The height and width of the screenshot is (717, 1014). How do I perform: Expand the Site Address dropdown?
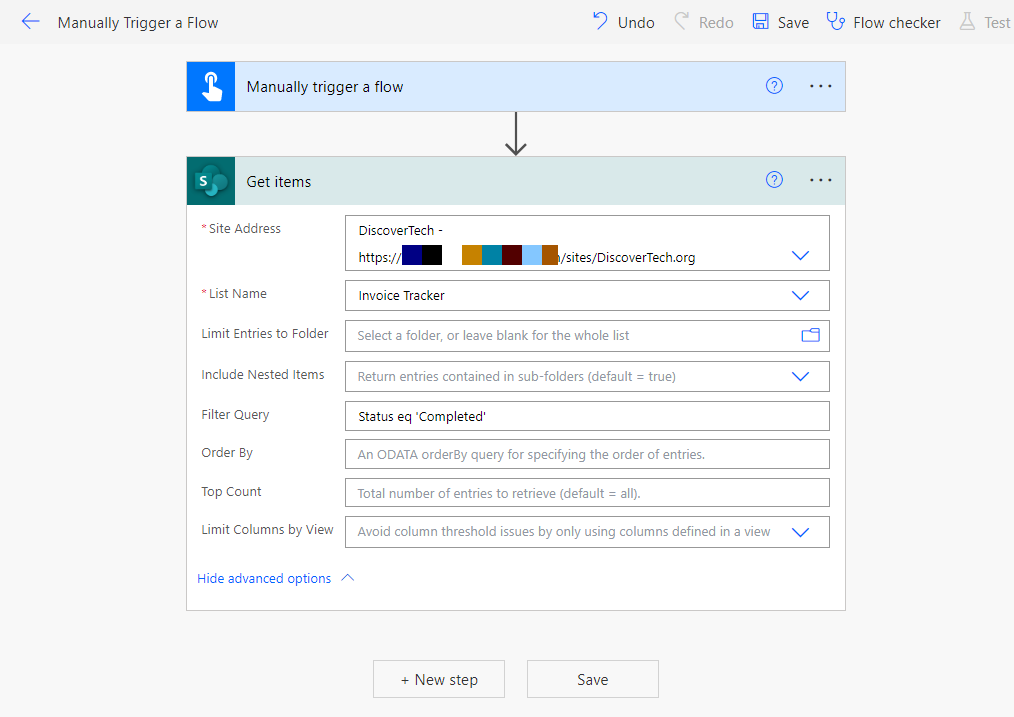(x=801, y=256)
